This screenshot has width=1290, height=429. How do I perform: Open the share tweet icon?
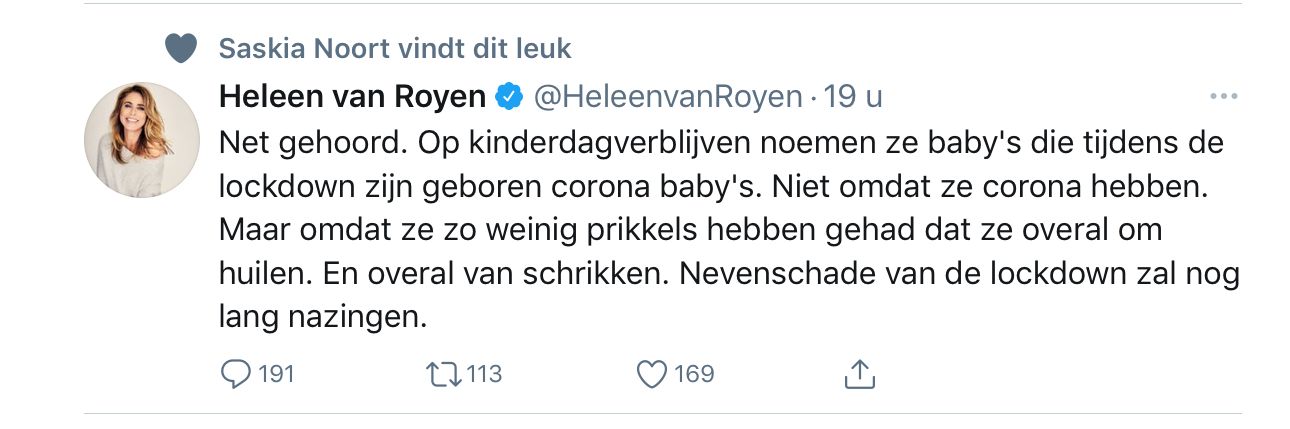pos(860,375)
